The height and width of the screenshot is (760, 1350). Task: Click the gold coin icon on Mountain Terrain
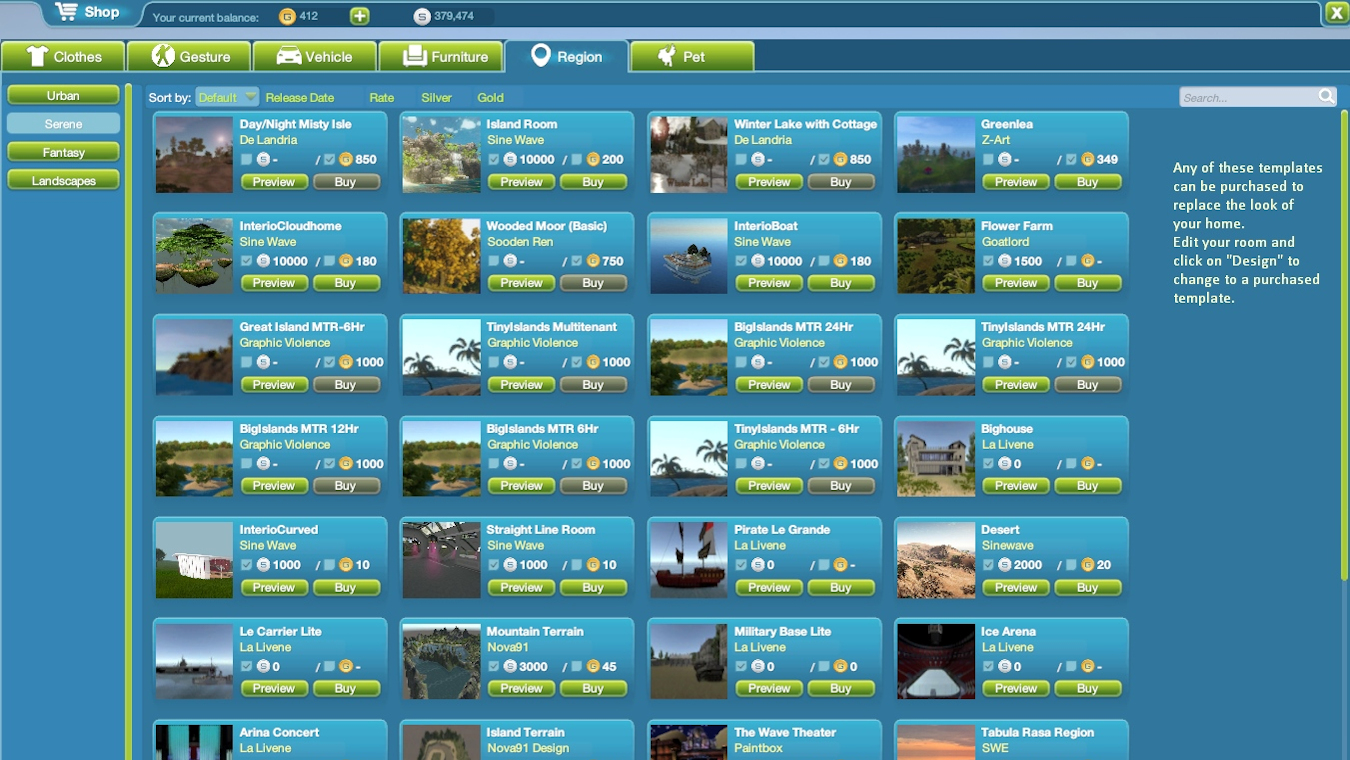tap(593, 666)
